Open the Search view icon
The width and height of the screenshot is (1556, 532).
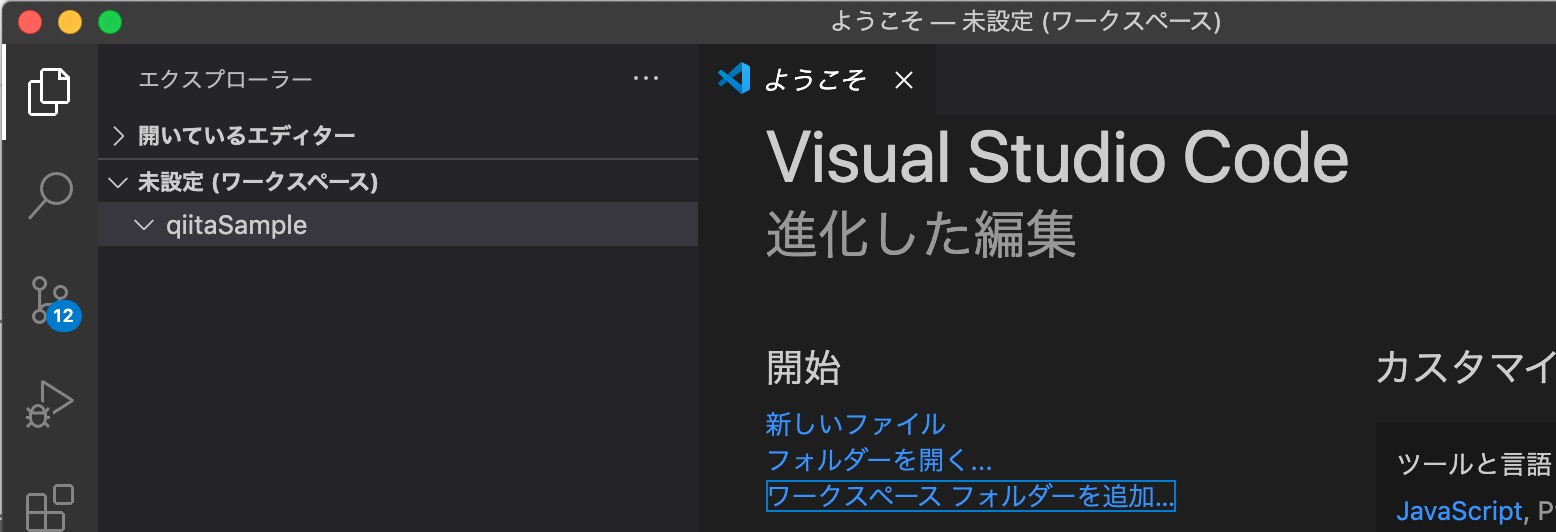click(49, 195)
